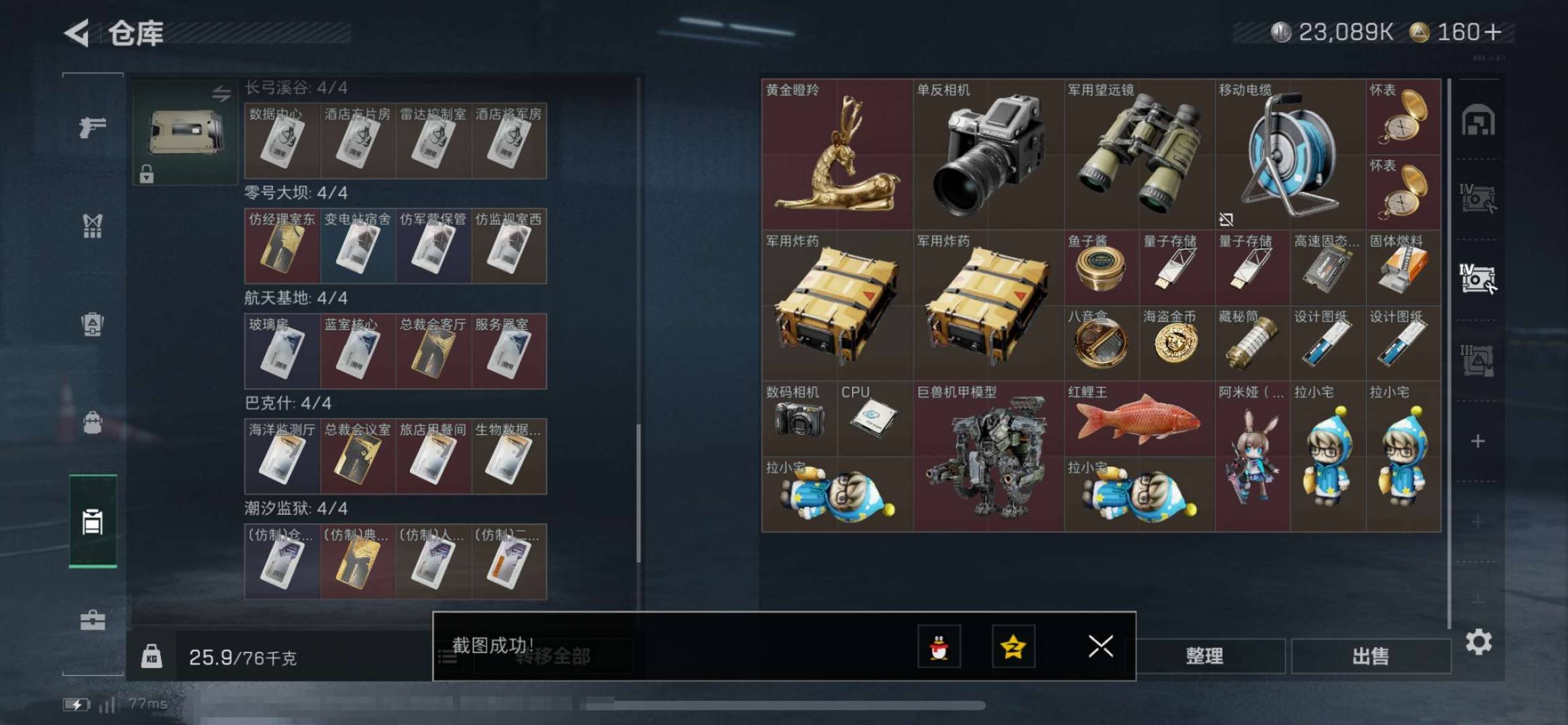This screenshot has height=725, width=1568.
Task: Select the armor vest category icon
Action: click(x=93, y=226)
